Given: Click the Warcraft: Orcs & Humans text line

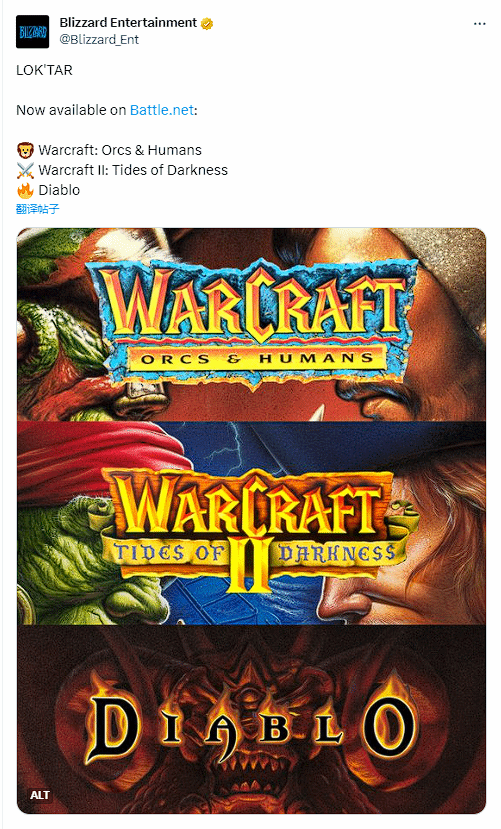Looking at the screenshot, I should pos(120,150).
